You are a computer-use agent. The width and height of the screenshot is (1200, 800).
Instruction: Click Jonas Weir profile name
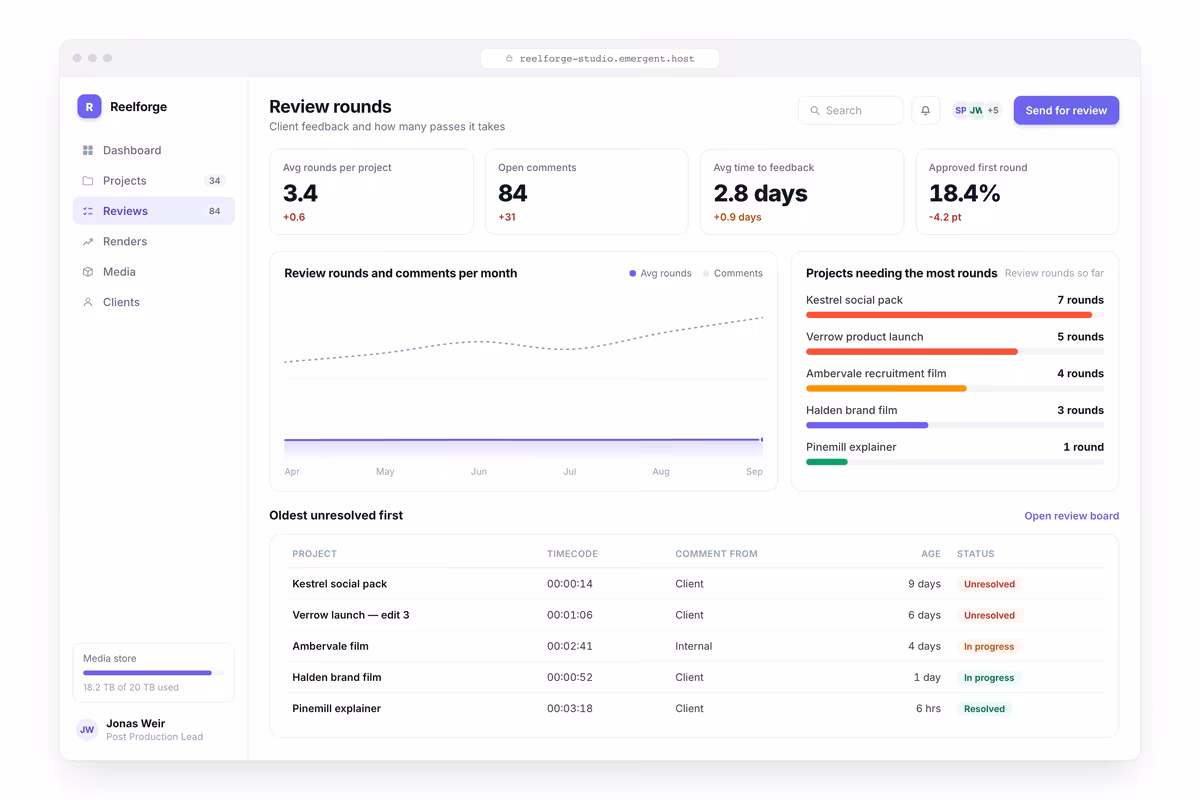click(135, 723)
